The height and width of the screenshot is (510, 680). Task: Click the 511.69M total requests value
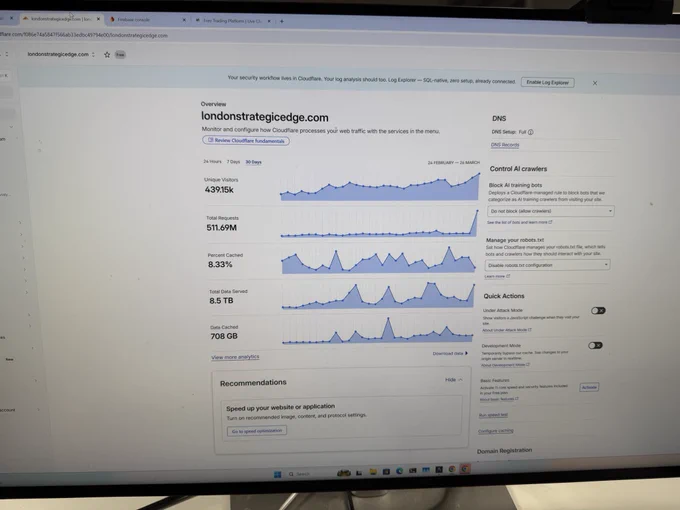[222, 228]
